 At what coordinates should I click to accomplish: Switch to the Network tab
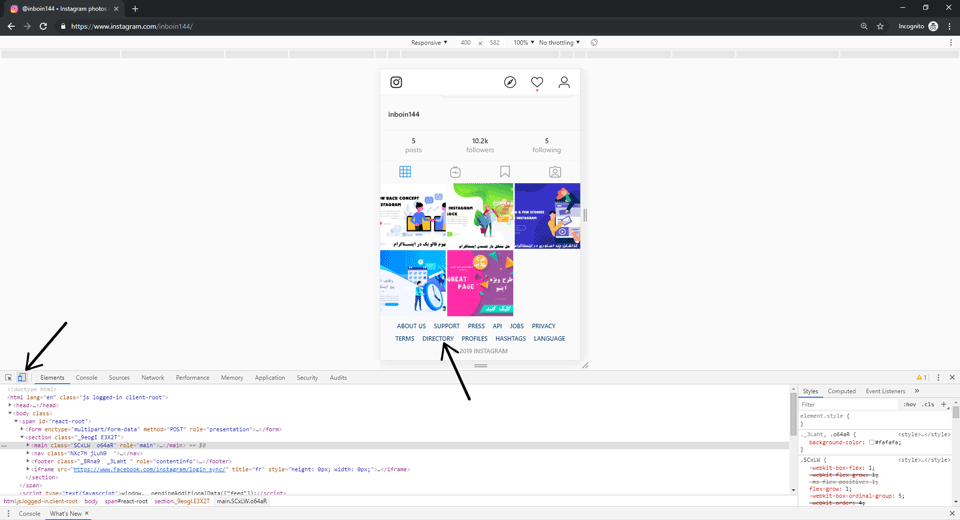click(152, 377)
